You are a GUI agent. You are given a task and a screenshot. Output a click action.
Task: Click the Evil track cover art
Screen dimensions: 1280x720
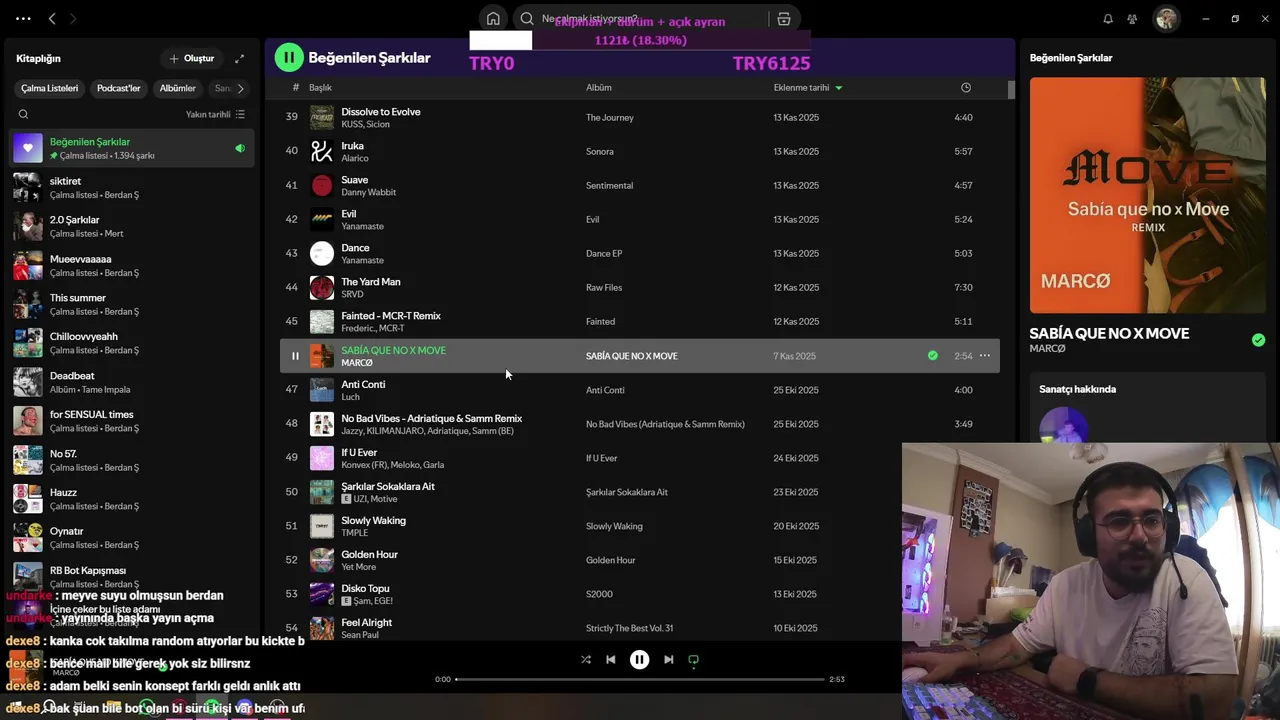click(x=322, y=220)
